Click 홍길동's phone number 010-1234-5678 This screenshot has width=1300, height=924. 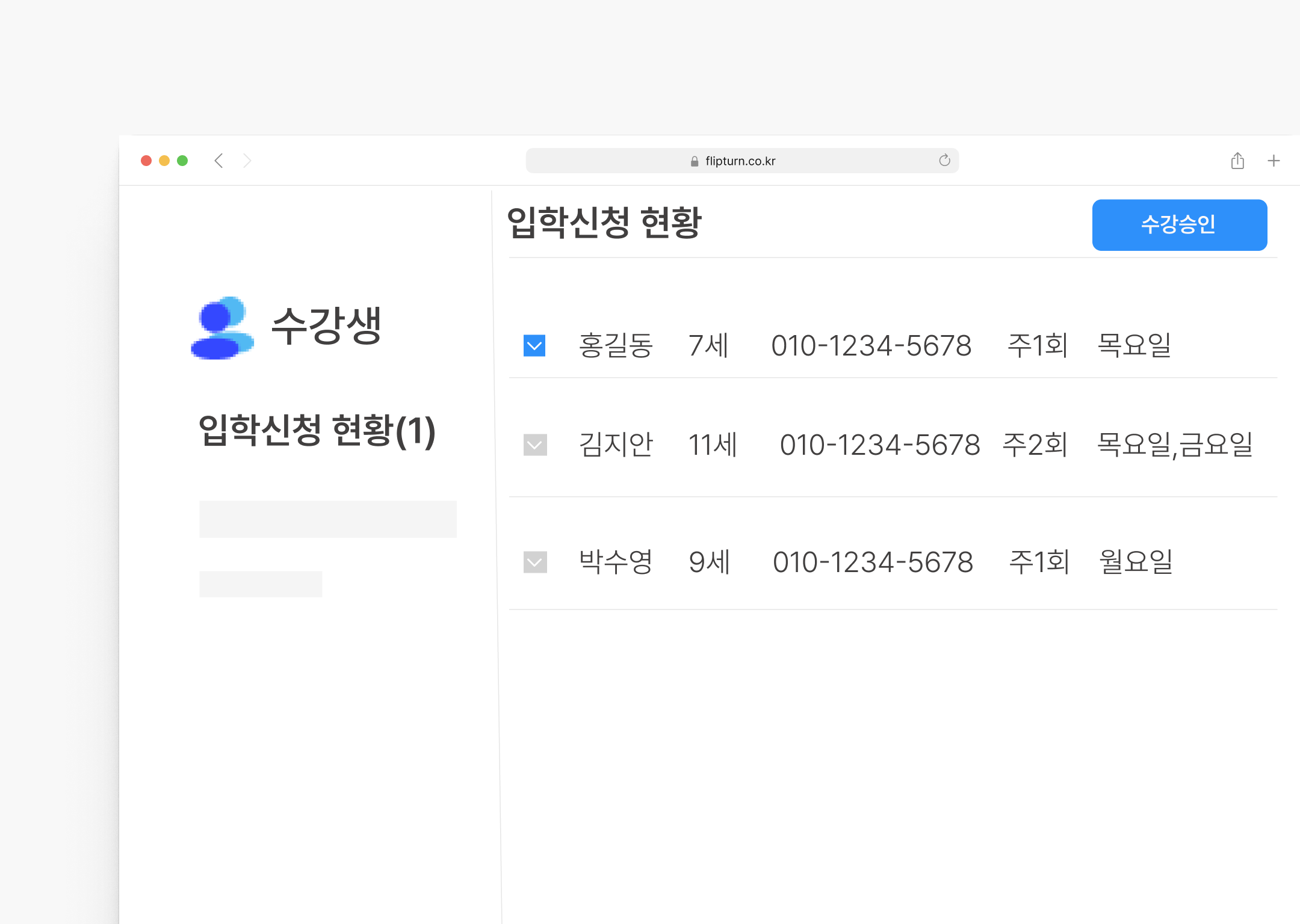click(x=872, y=345)
